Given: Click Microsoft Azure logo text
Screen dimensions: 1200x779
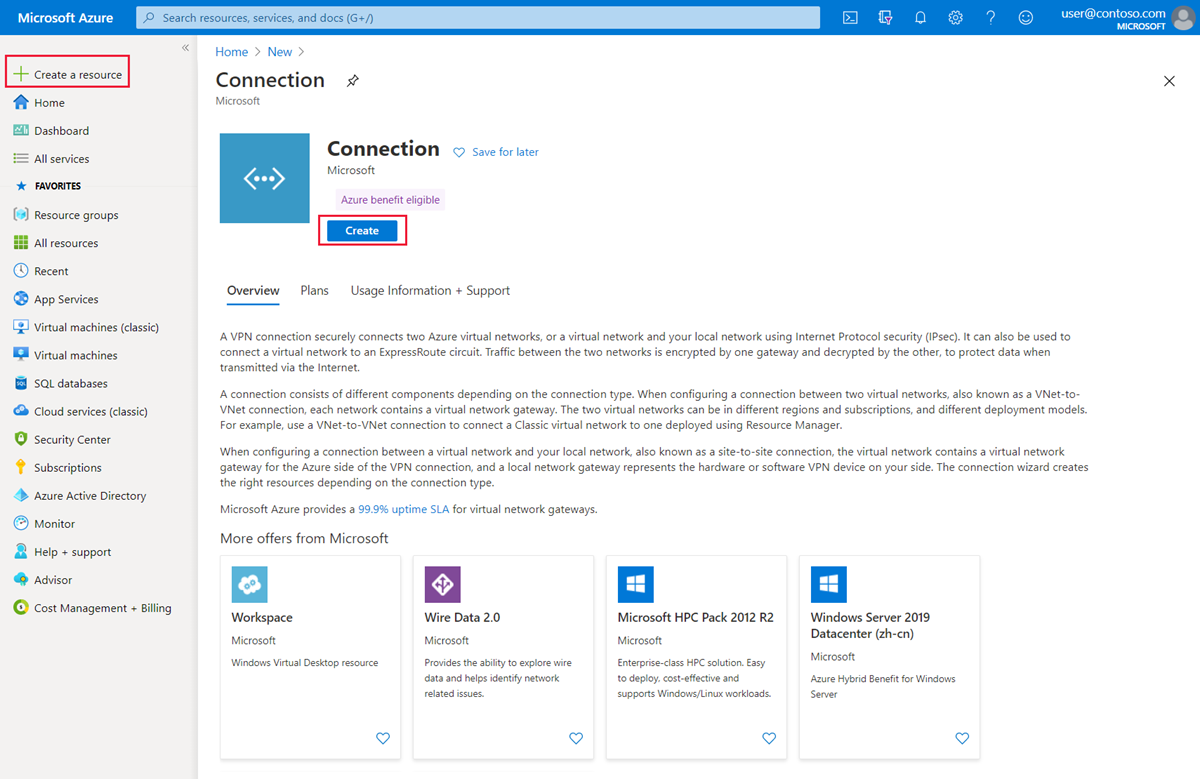Looking at the screenshot, I should (x=65, y=18).
